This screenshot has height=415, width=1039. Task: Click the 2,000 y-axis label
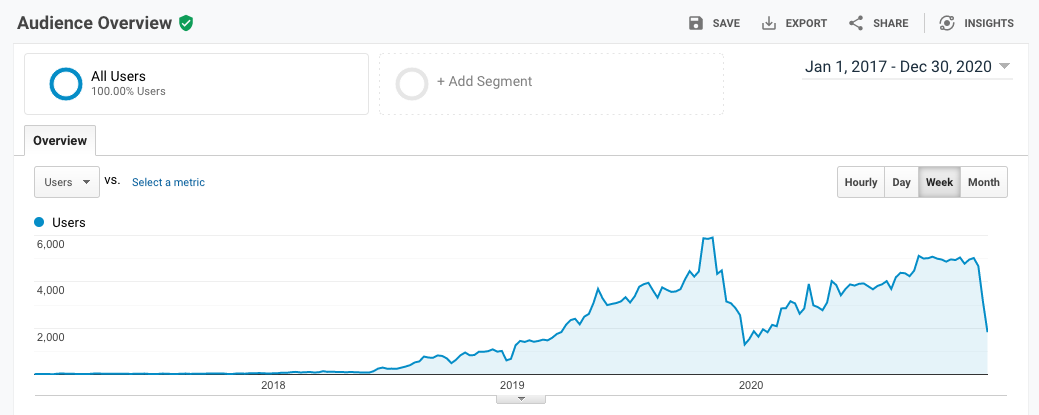coord(50,337)
